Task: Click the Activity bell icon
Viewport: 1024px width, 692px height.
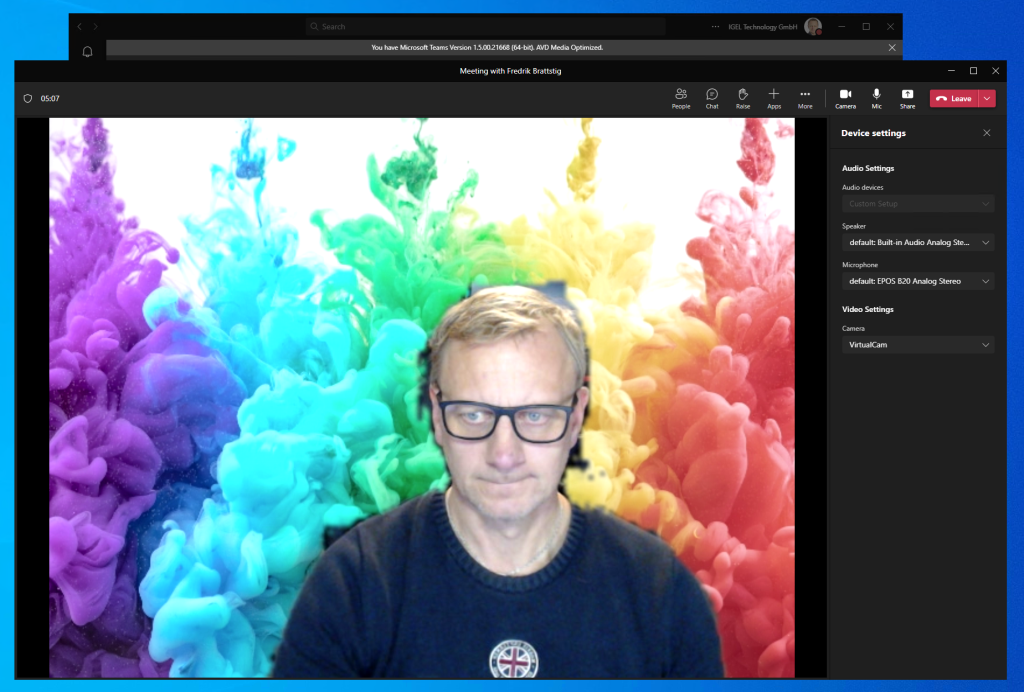Action: [87, 52]
